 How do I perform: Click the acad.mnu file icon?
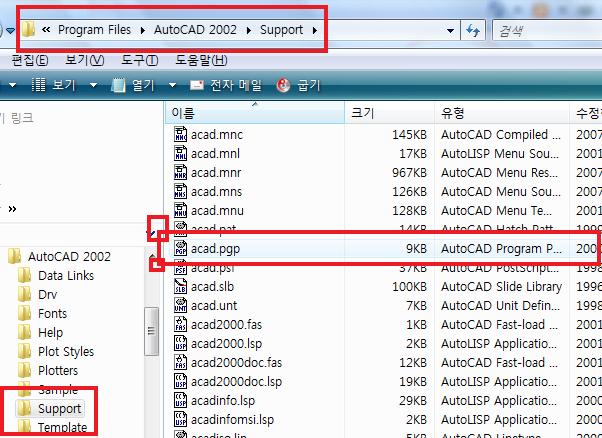pos(180,210)
